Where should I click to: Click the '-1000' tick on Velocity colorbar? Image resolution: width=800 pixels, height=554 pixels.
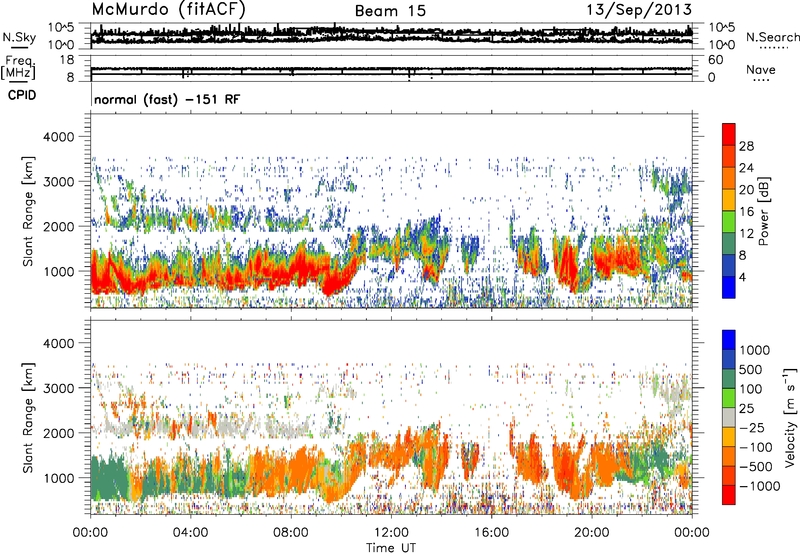click(759, 486)
